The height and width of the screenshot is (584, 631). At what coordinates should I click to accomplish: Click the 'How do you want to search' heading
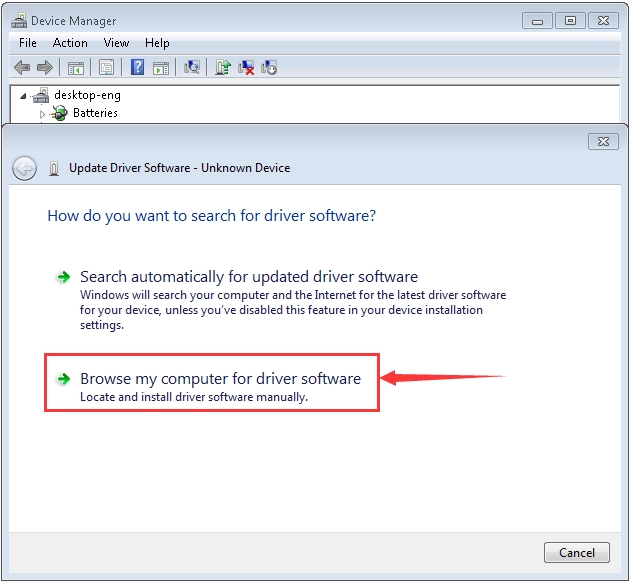tap(212, 216)
